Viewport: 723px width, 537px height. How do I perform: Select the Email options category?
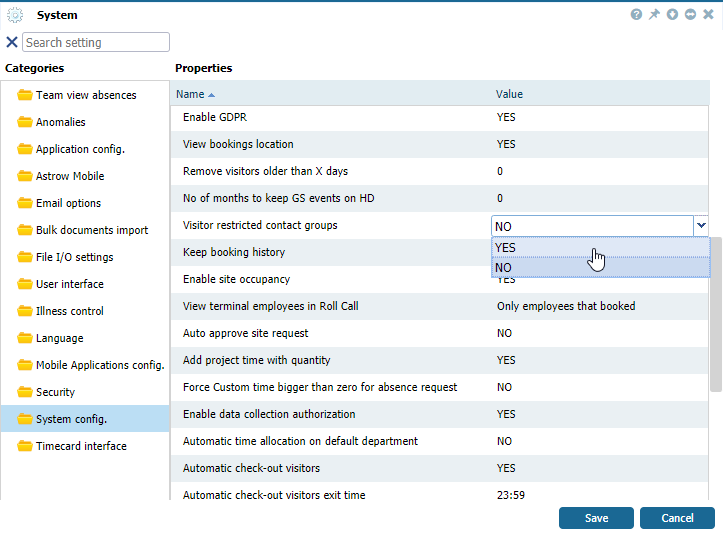pyautogui.click(x=68, y=203)
